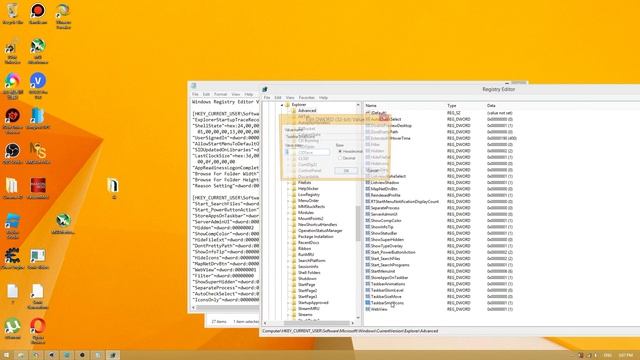
Task: Select the SeparateProcess value row
Action: pyautogui.click(x=385, y=208)
